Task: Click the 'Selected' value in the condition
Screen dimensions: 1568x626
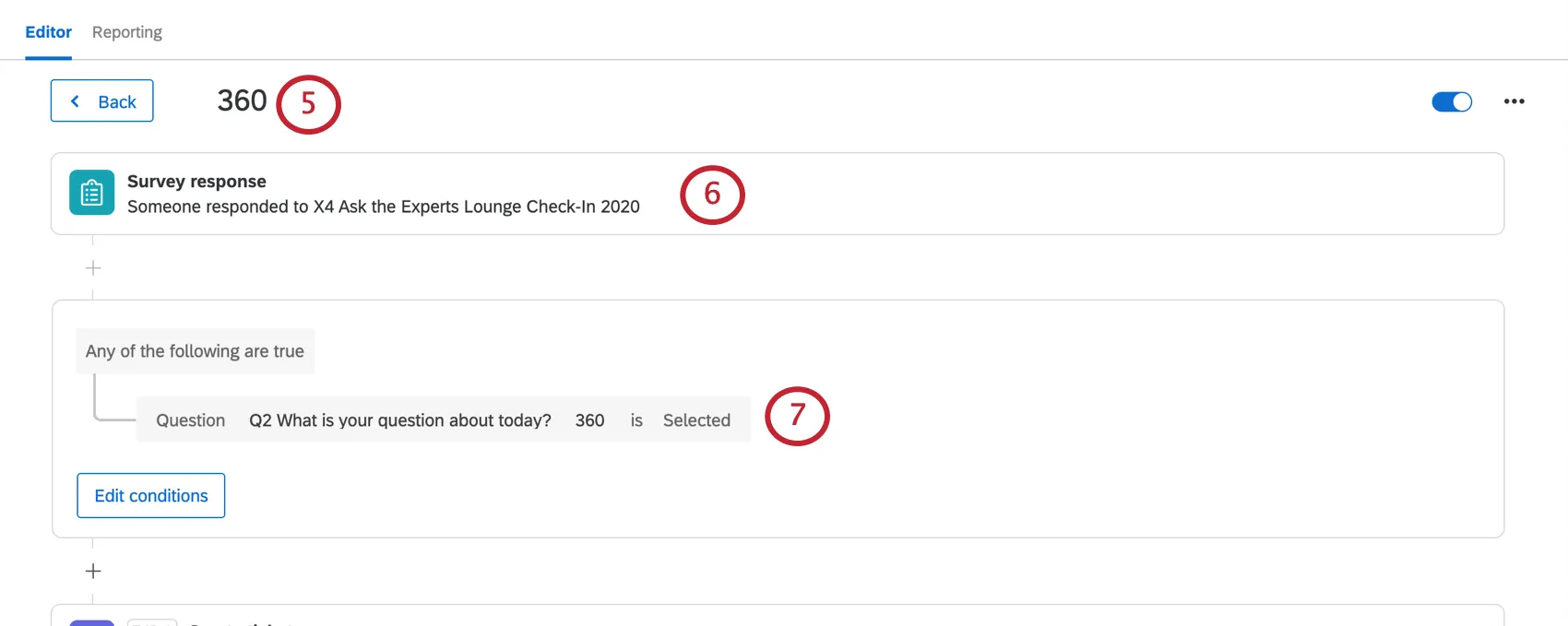Action: 696,419
